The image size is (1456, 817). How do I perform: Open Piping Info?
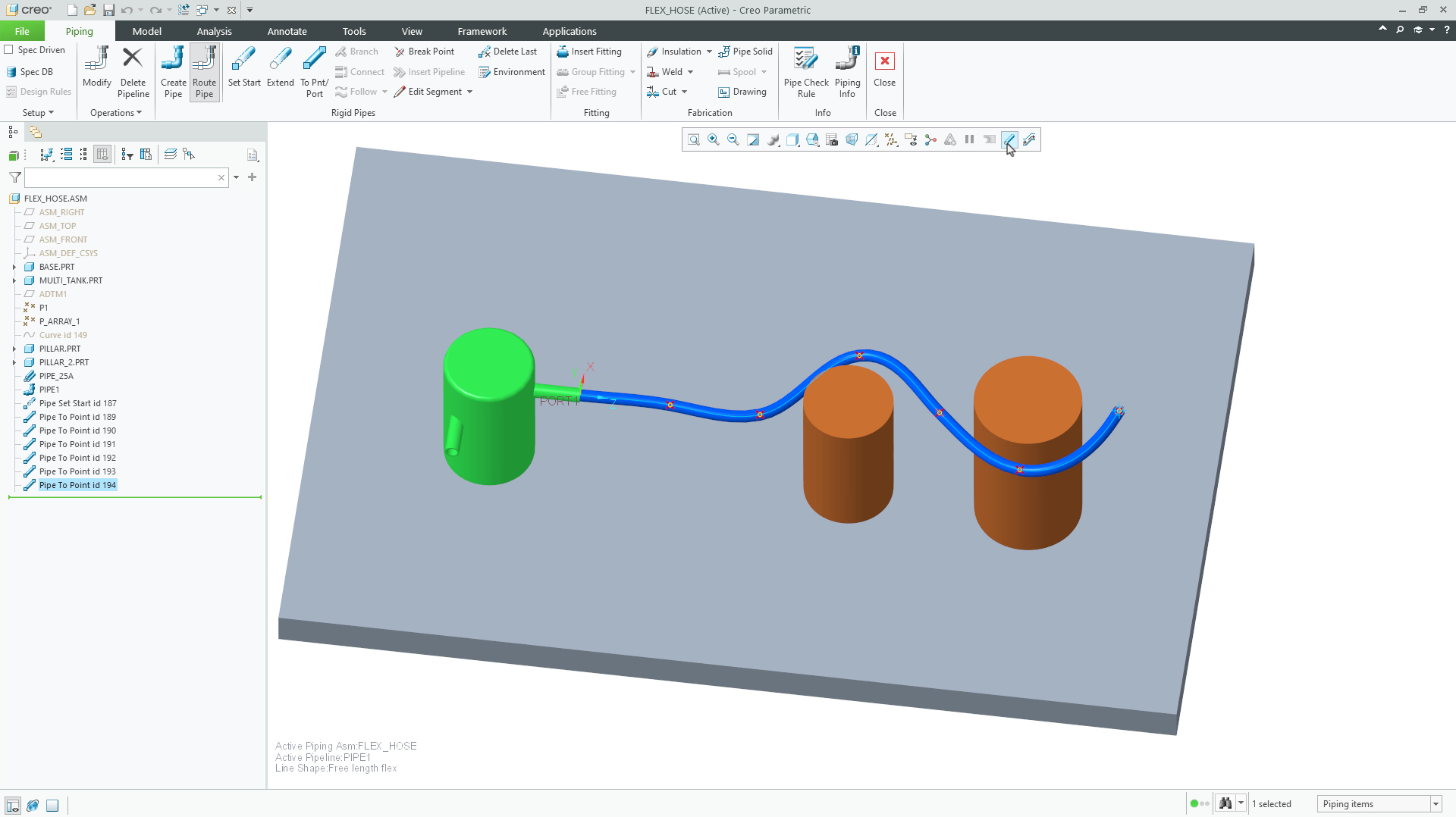(x=847, y=72)
